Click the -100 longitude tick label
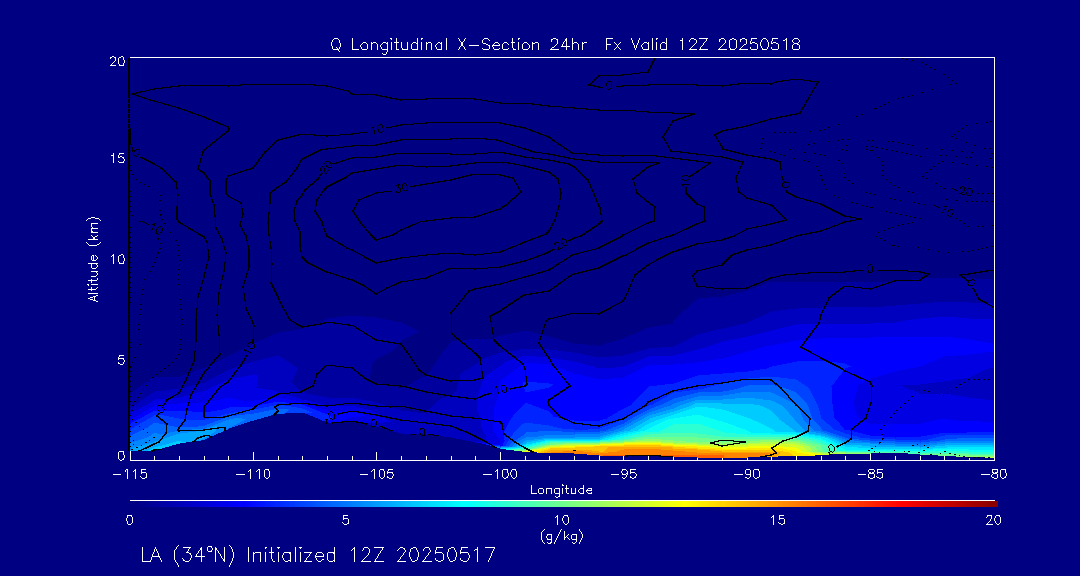Viewport: 1080px width, 576px height. (500, 474)
